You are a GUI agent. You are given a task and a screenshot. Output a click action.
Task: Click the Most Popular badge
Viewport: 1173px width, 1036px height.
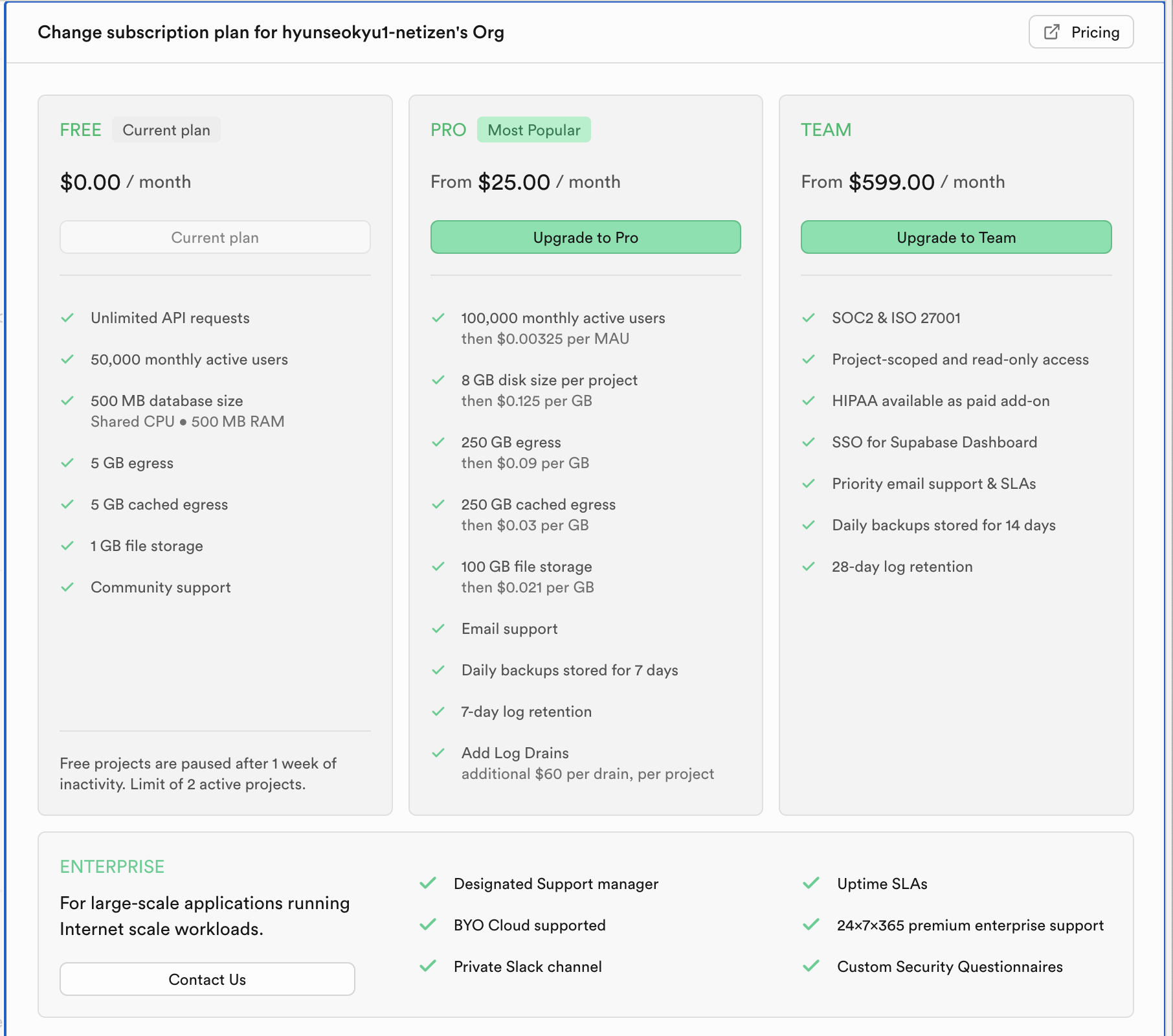click(534, 129)
